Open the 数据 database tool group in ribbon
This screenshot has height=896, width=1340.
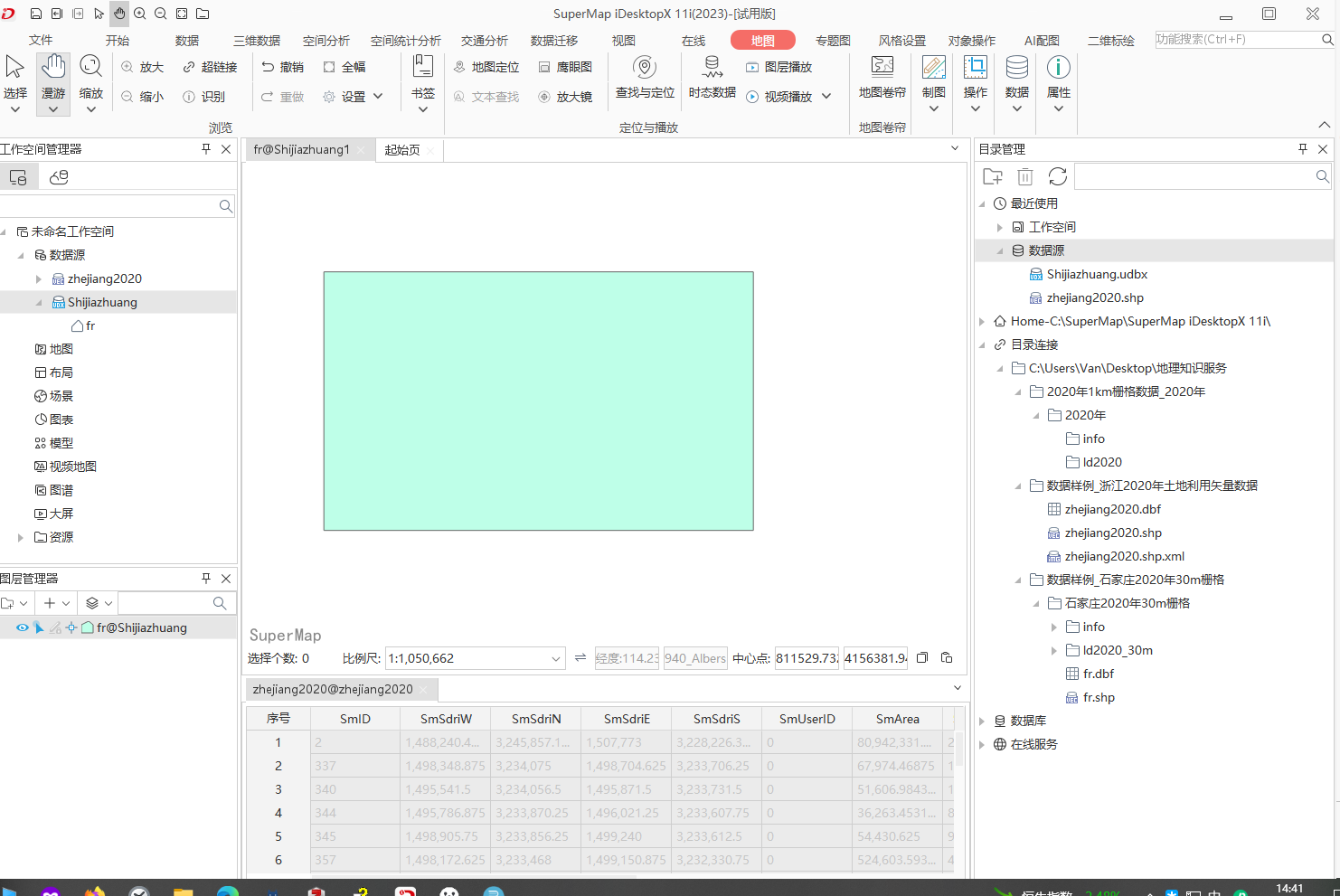[x=1017, y=83]
